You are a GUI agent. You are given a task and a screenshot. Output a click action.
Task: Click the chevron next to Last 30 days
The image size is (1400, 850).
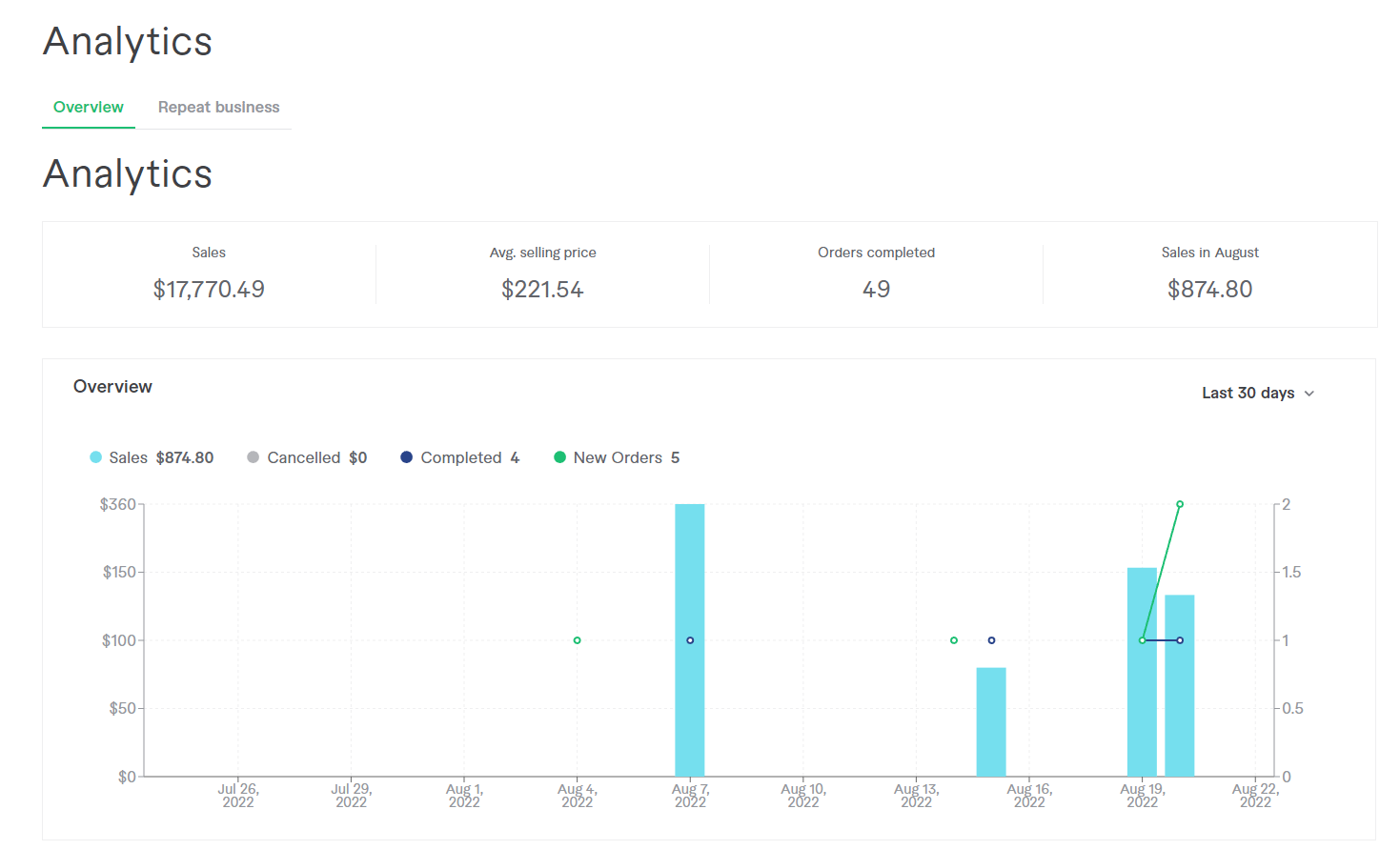[x=1309, y=394]
